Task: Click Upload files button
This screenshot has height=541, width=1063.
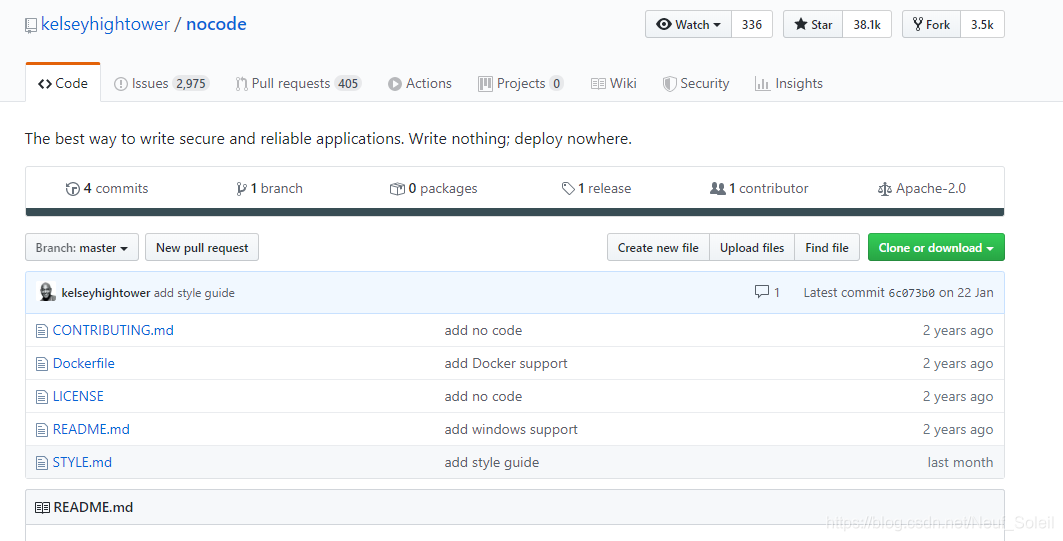Action: pos(752,247)
